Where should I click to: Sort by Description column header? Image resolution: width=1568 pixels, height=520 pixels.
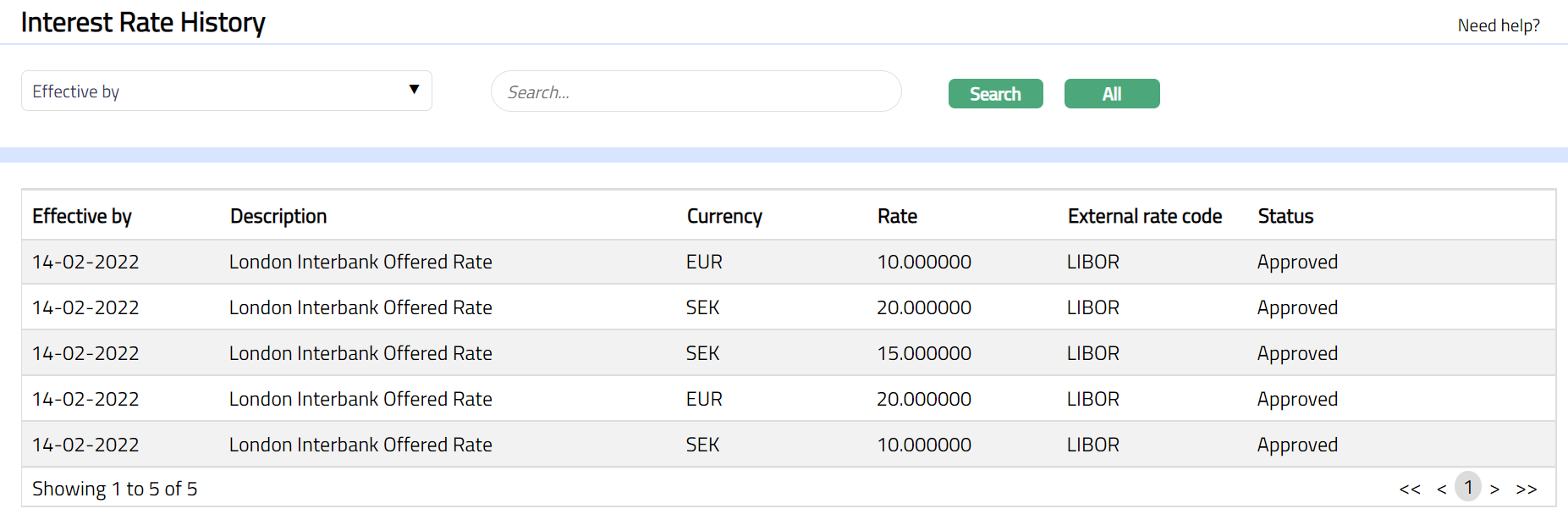coord(278,216)
